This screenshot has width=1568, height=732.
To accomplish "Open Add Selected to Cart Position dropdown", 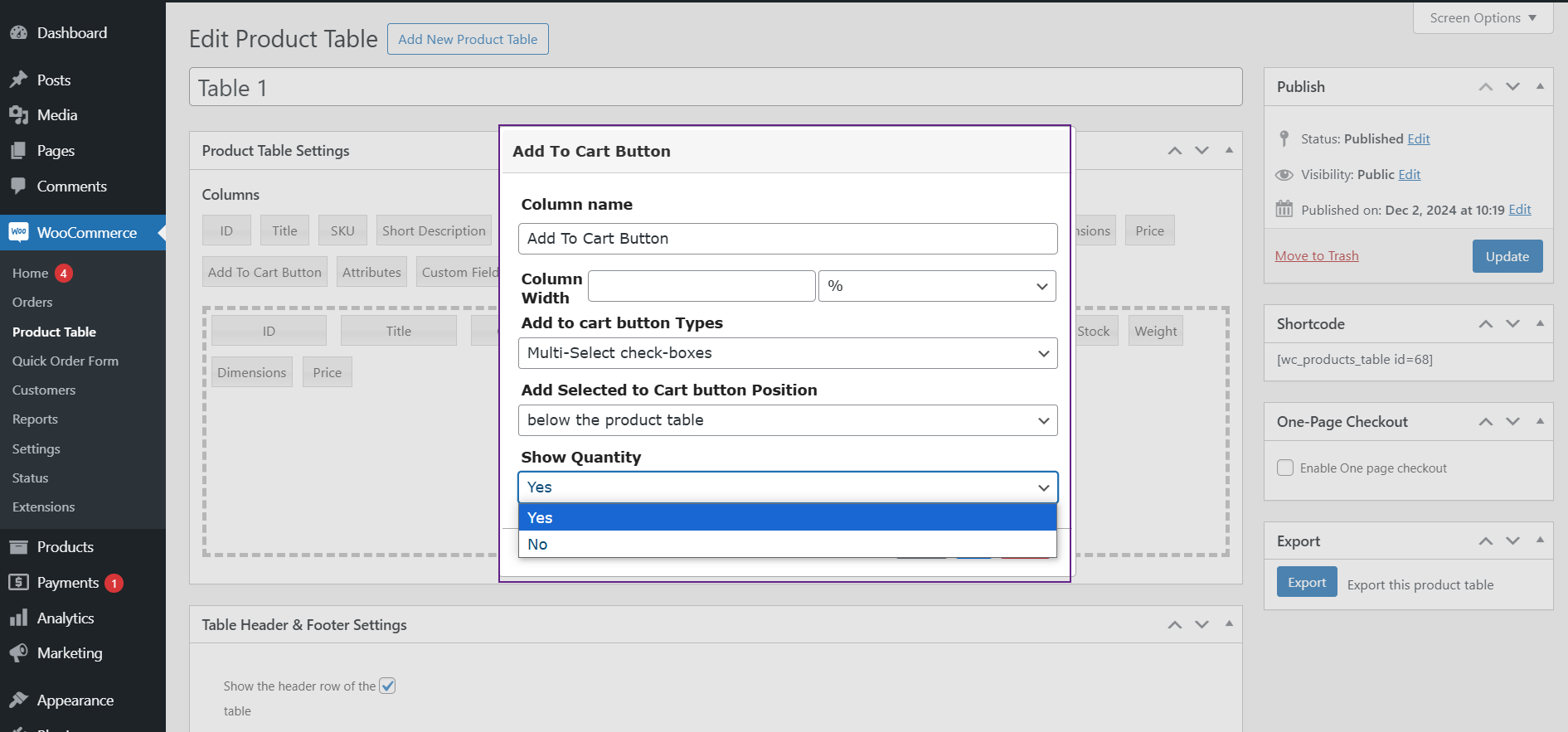I will pos(787,420).
